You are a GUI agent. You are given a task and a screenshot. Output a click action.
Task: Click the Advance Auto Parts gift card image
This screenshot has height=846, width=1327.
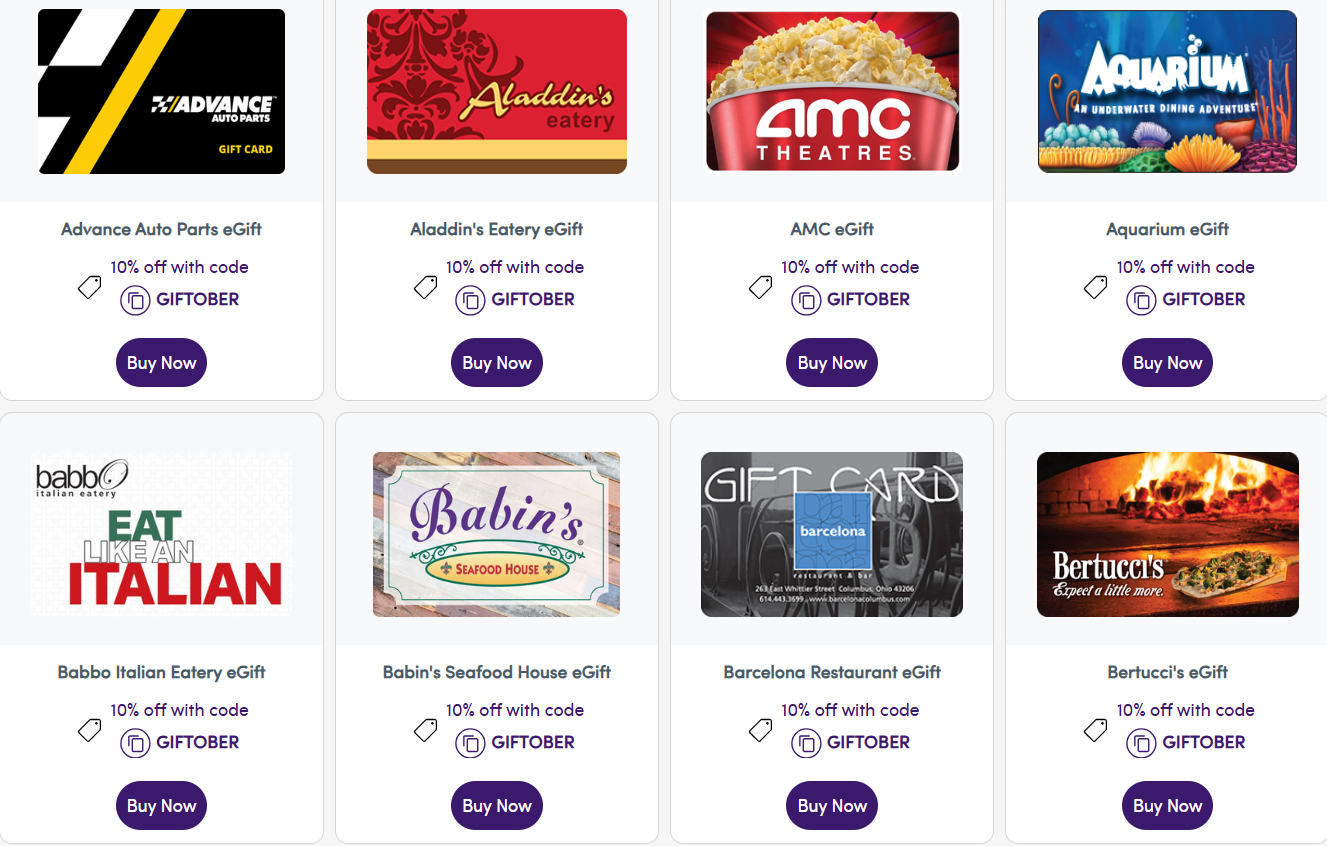(x=161, y=91)
